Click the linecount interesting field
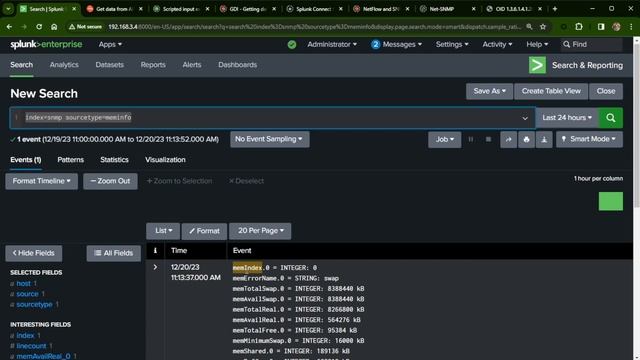 (x=31, y=346)
